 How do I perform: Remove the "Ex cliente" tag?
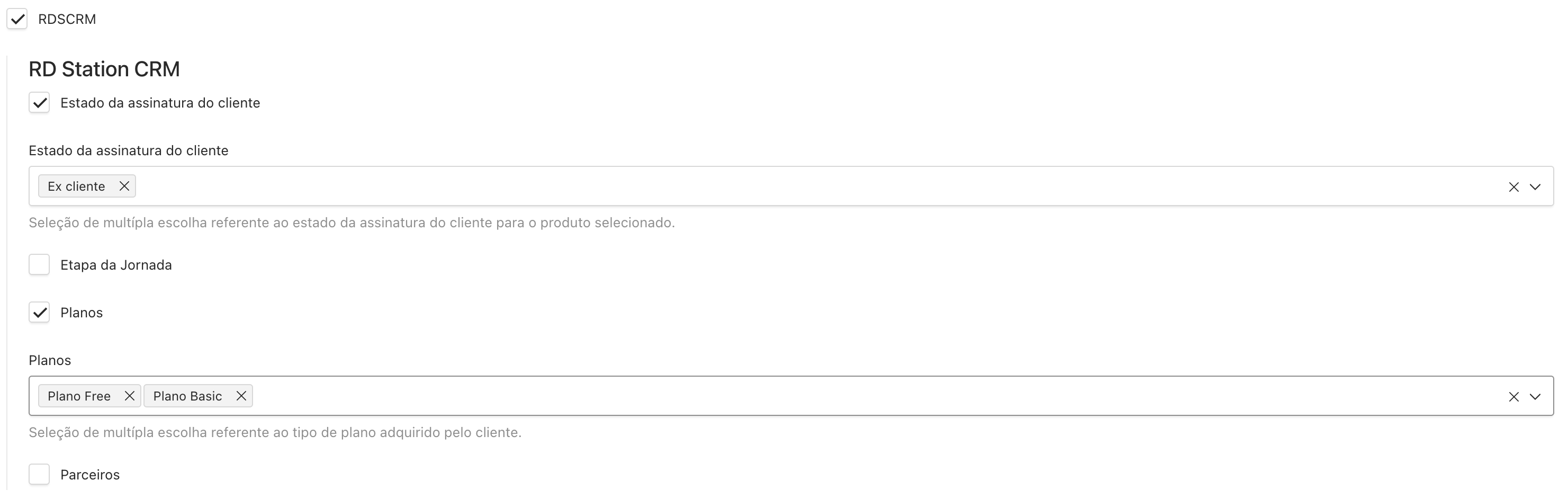point(124,185)
